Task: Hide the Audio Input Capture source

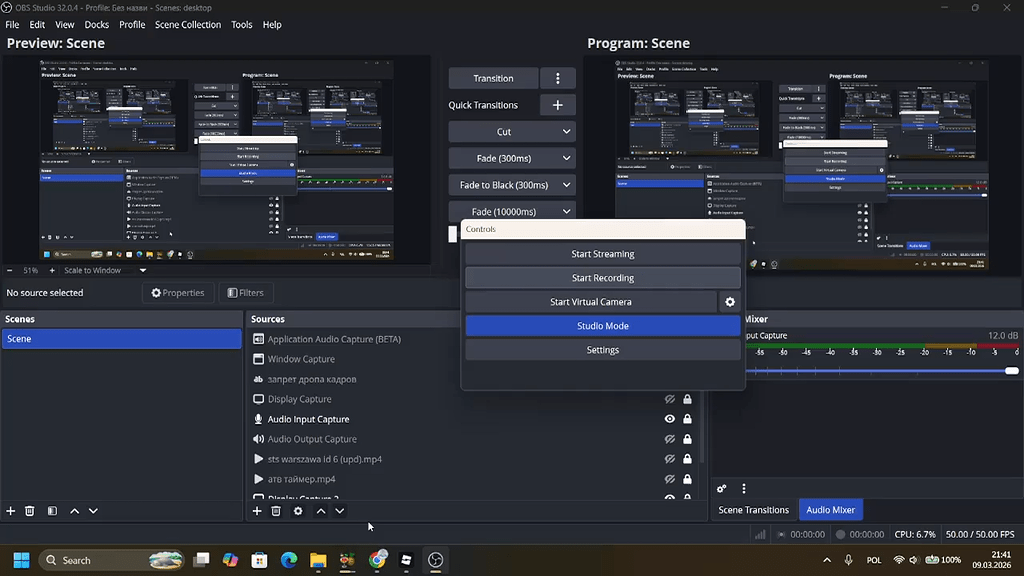Action: [x=669, y=419]
